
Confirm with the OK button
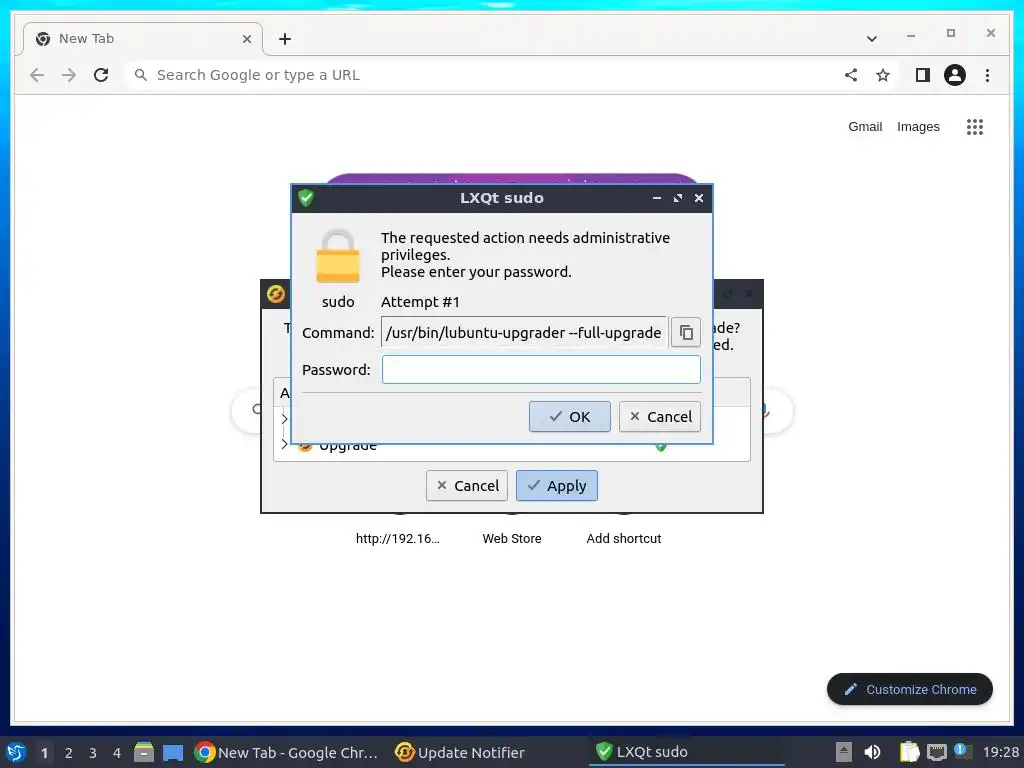(x=569, y=417)
